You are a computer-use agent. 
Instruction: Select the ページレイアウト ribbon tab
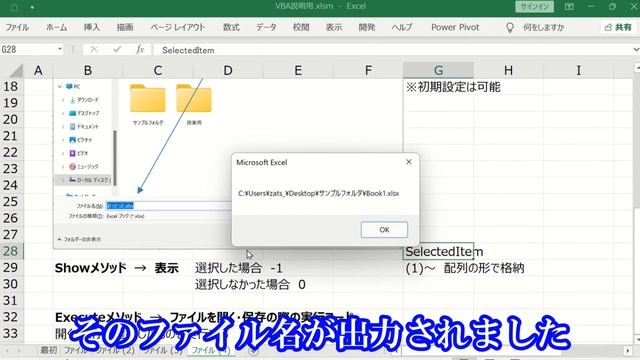click(178, 27)
